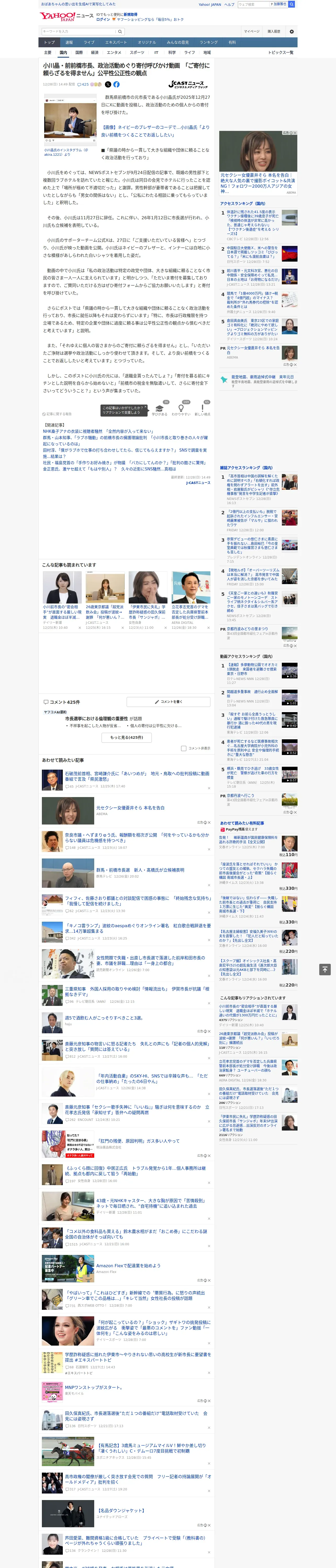Image resolution: width=336 pixels, height=1568 pixels.
Task: Select the 経済 category
Action: tap(94, 52)
